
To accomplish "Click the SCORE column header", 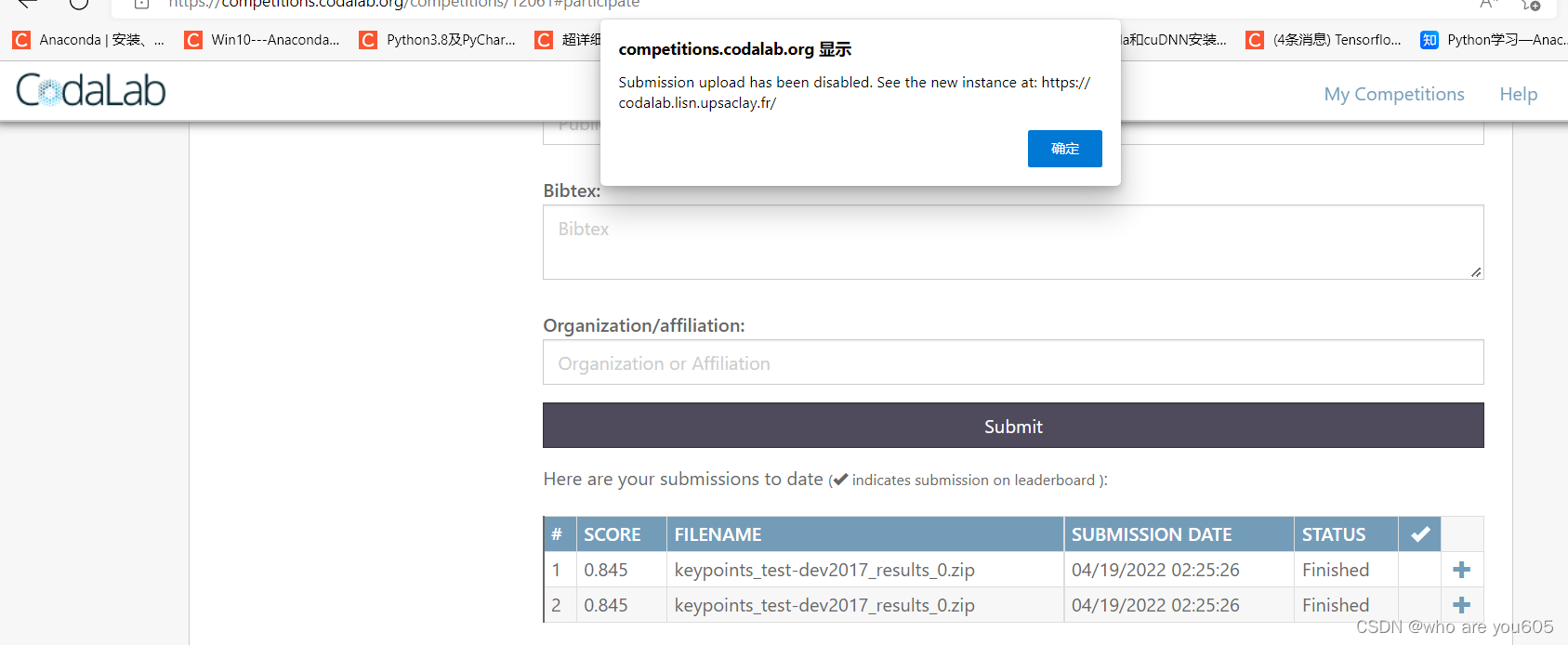I will [613, 534].
